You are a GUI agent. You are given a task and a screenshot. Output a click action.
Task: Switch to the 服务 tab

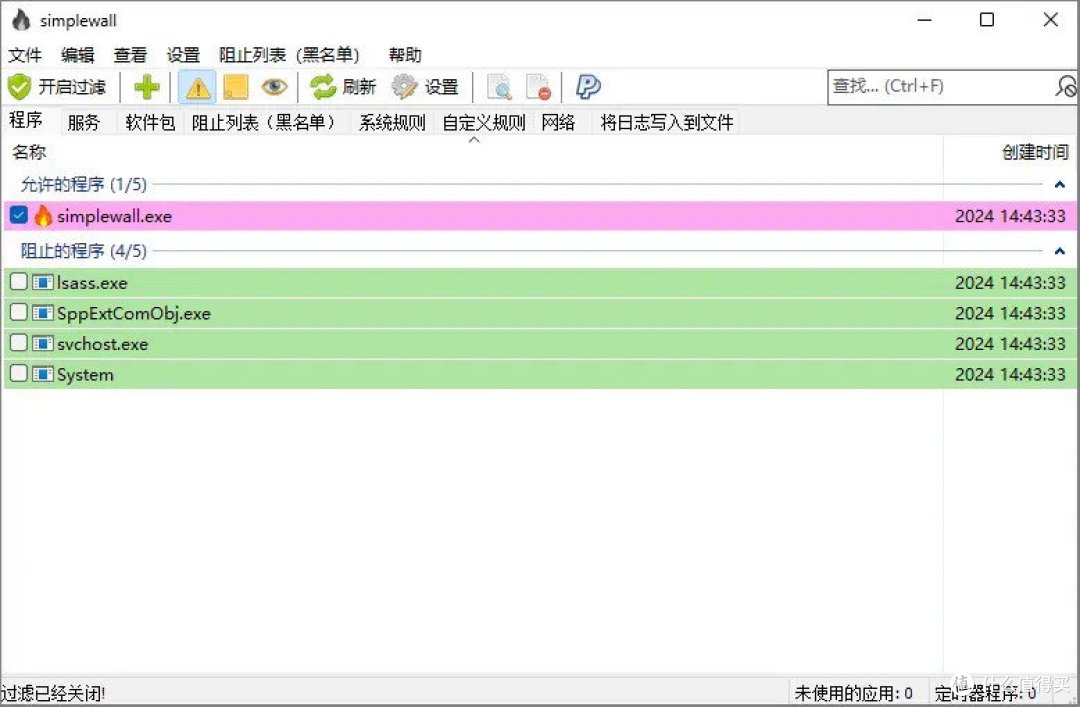84,123
